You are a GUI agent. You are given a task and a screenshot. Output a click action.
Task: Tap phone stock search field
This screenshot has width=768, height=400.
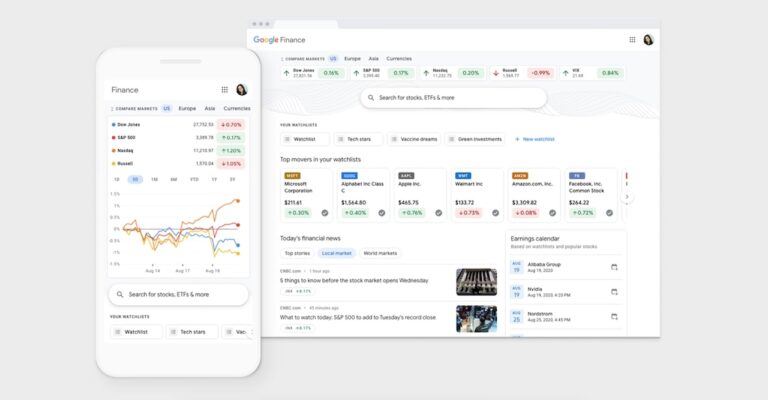pyautogui.click(x=178, y=295)
